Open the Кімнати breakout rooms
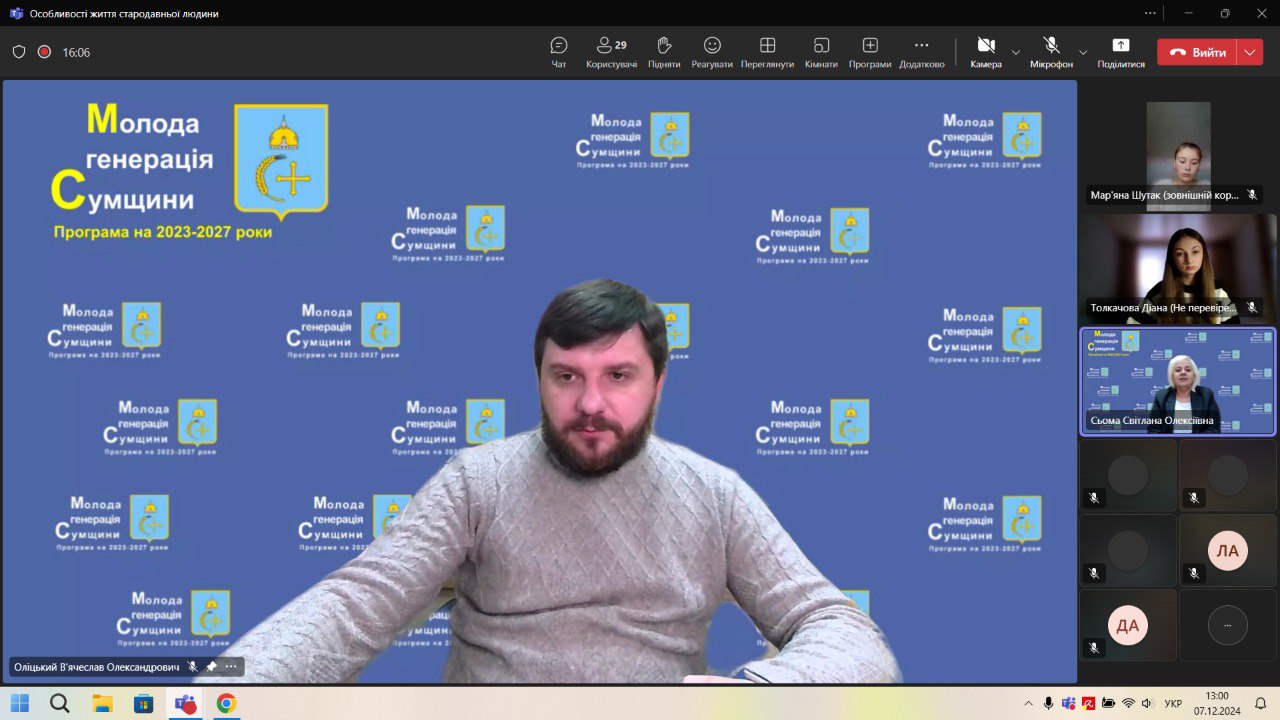The height and width of the screenshot is (720, 1280). pyautogui.click(x=821, y=52)
